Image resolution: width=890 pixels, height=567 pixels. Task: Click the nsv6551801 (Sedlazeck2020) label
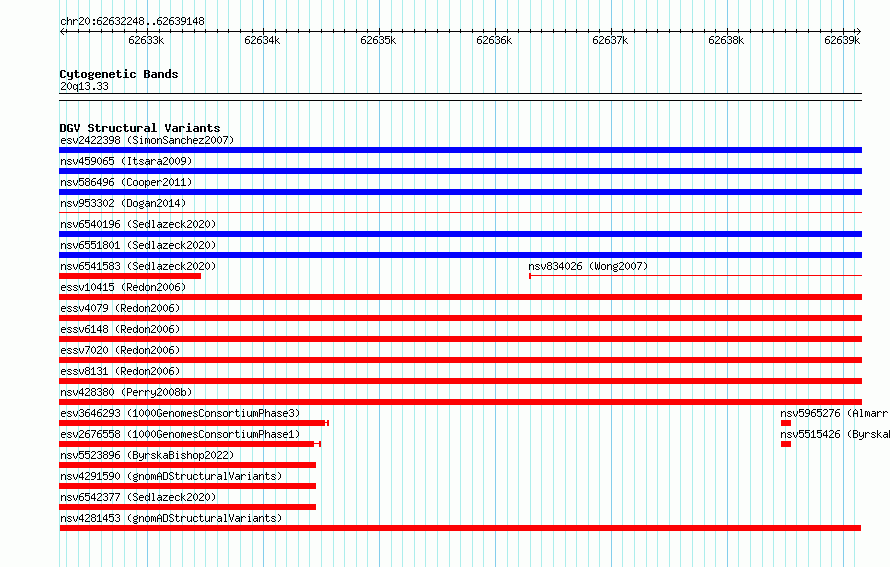138,245
